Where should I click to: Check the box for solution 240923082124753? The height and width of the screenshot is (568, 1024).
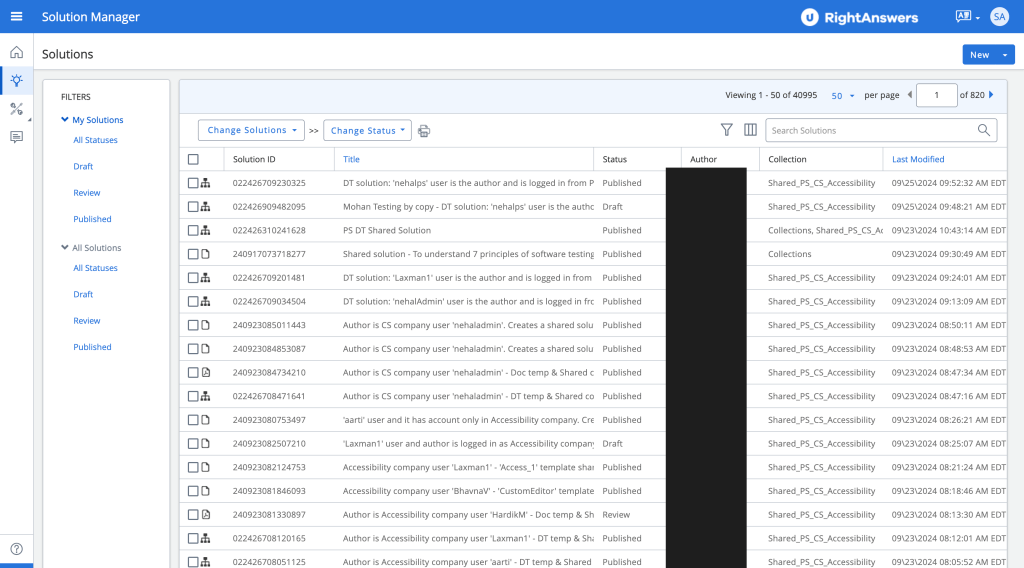click(x=193, y=467)
